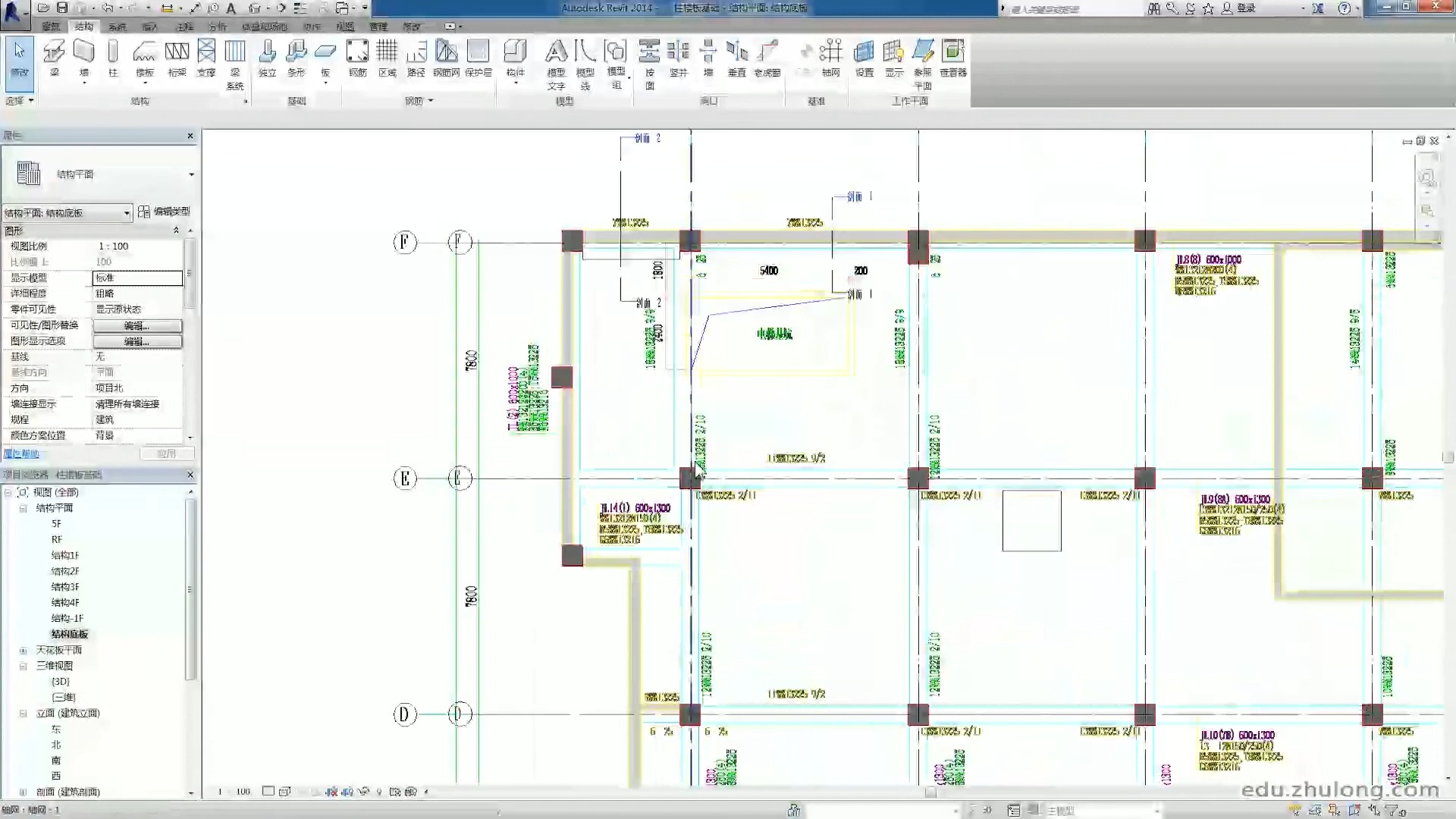Close the Project Browser panel
Image resolution: width=1456 pixels, height=819 pixels.
[190, 475]
